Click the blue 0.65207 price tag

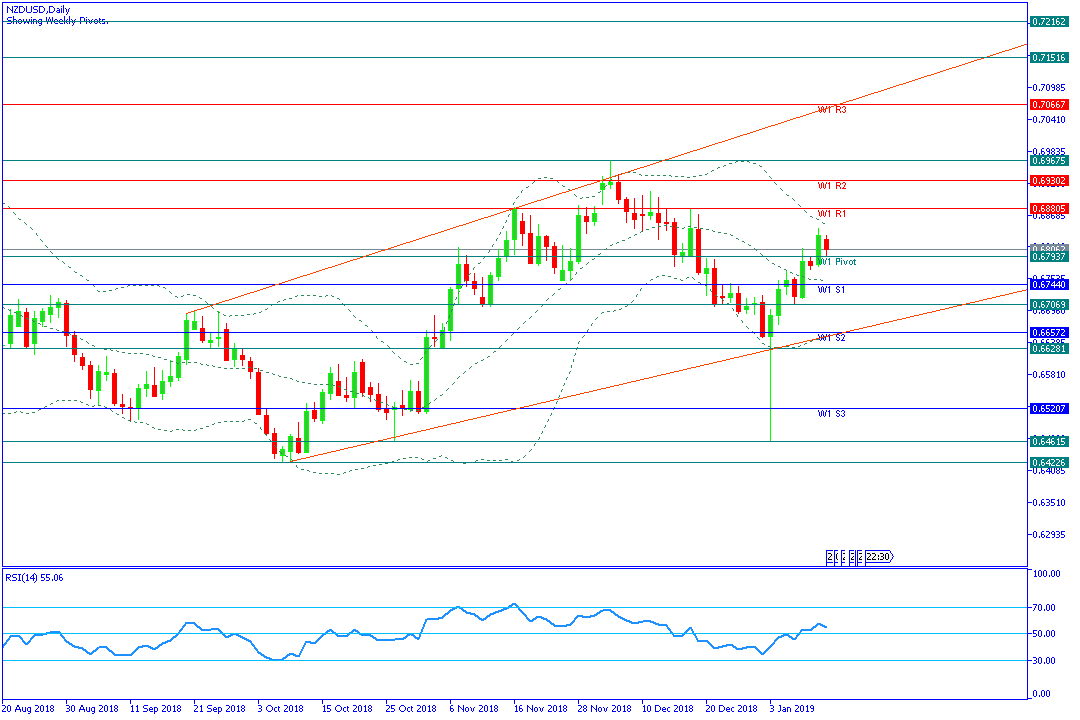1050,408
